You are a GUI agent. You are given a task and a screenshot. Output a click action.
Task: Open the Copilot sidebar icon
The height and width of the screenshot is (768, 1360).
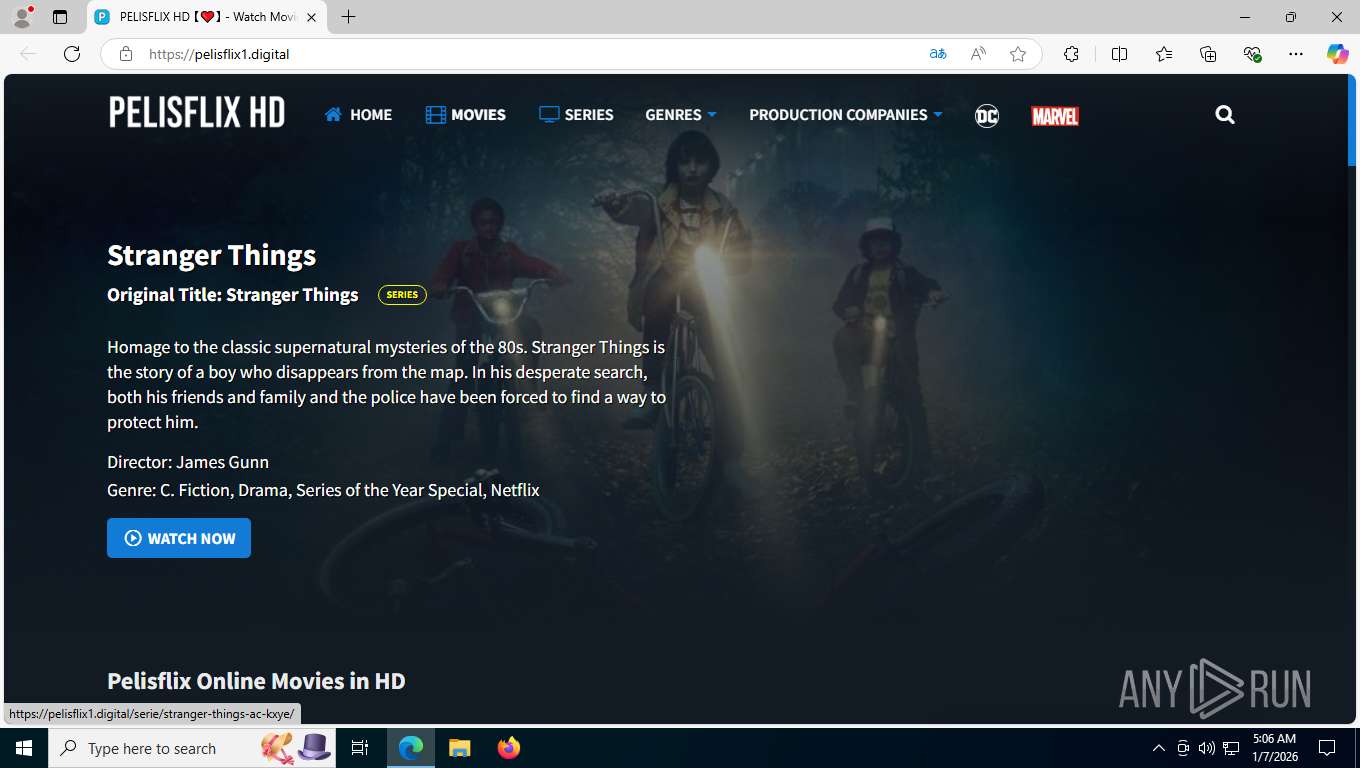pyautogui.click(x=1337, y=54)
